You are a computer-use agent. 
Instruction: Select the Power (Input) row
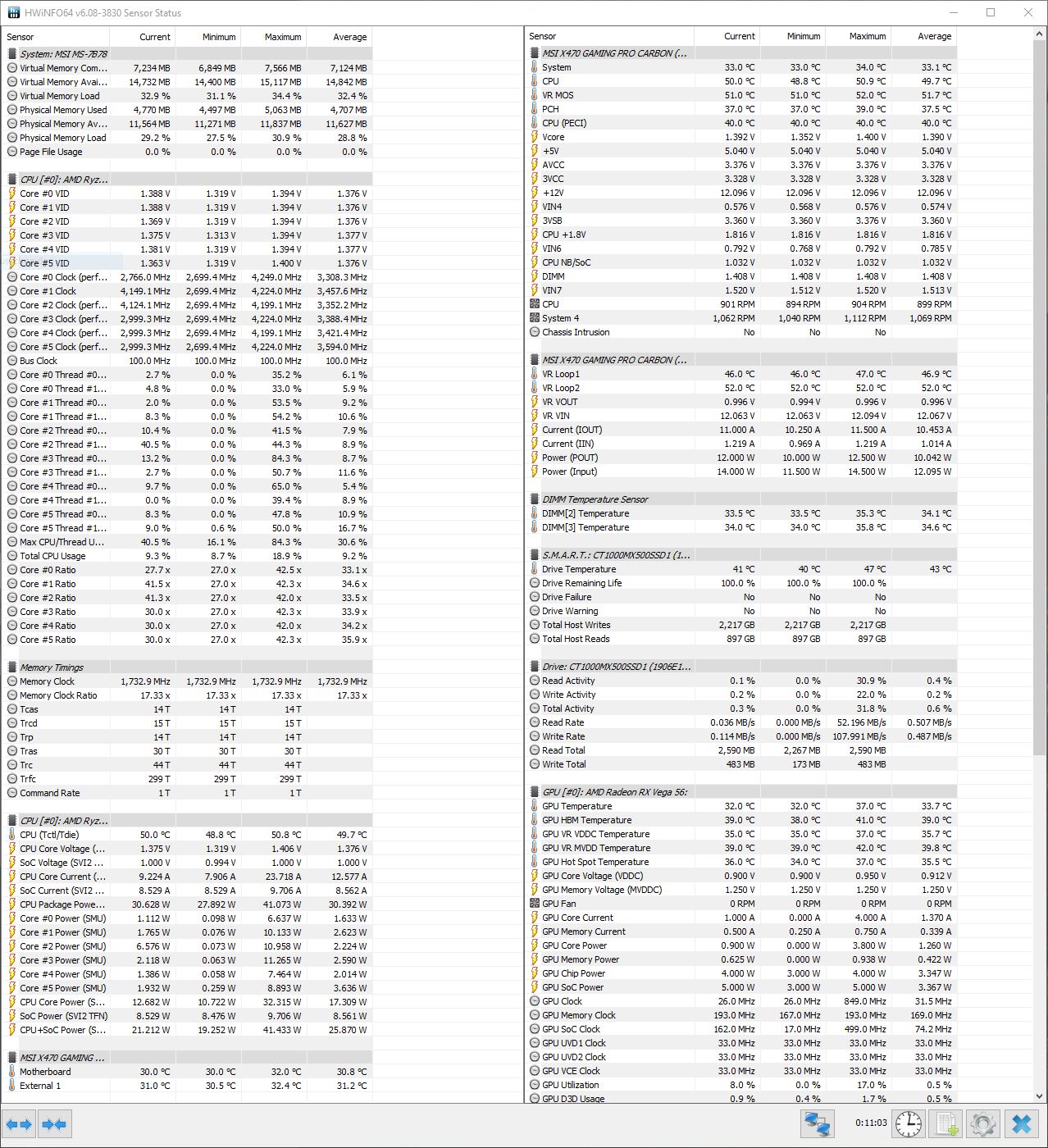tap(742, 471)
